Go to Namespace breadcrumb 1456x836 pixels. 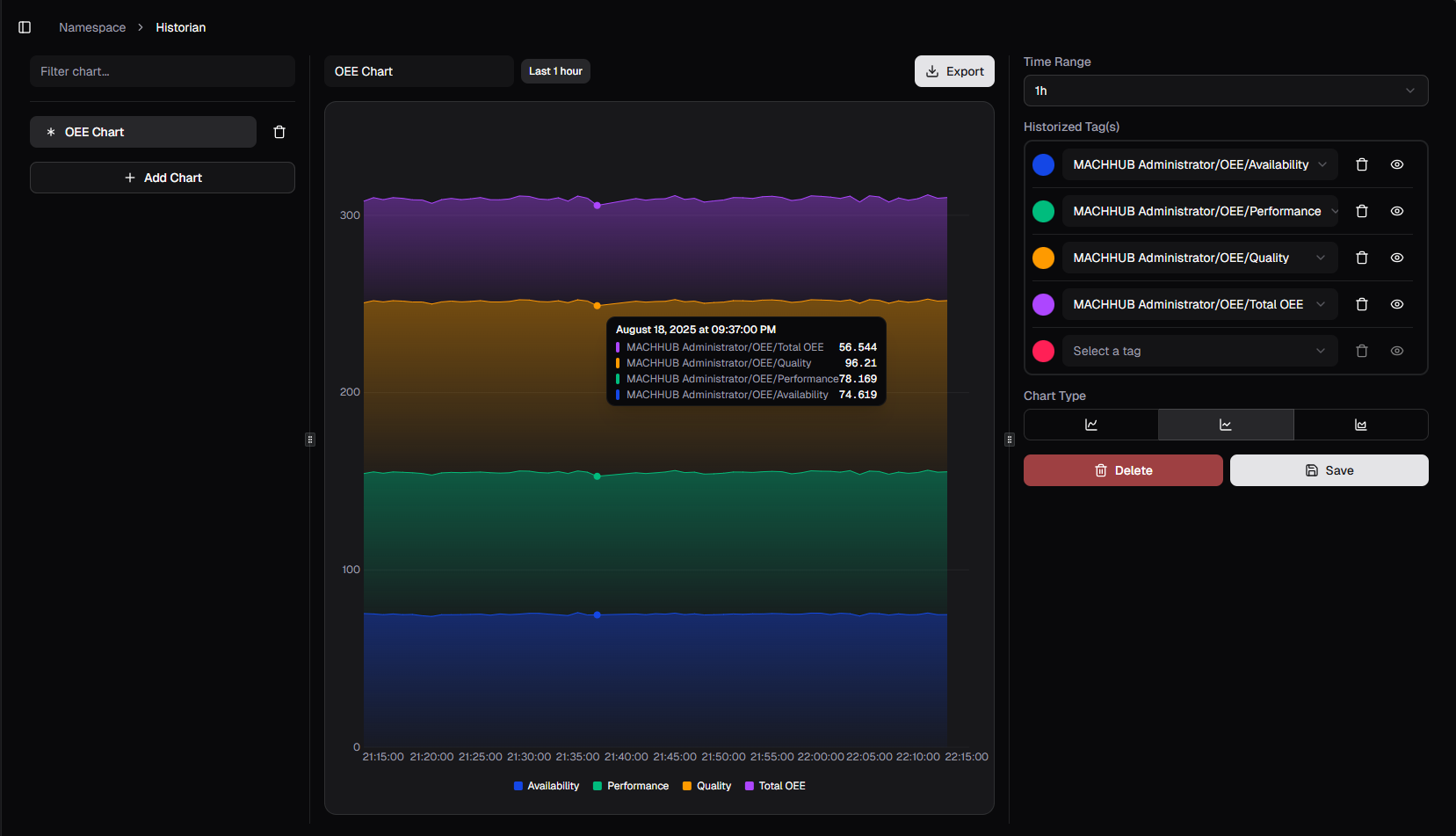(x=92, y=27)
